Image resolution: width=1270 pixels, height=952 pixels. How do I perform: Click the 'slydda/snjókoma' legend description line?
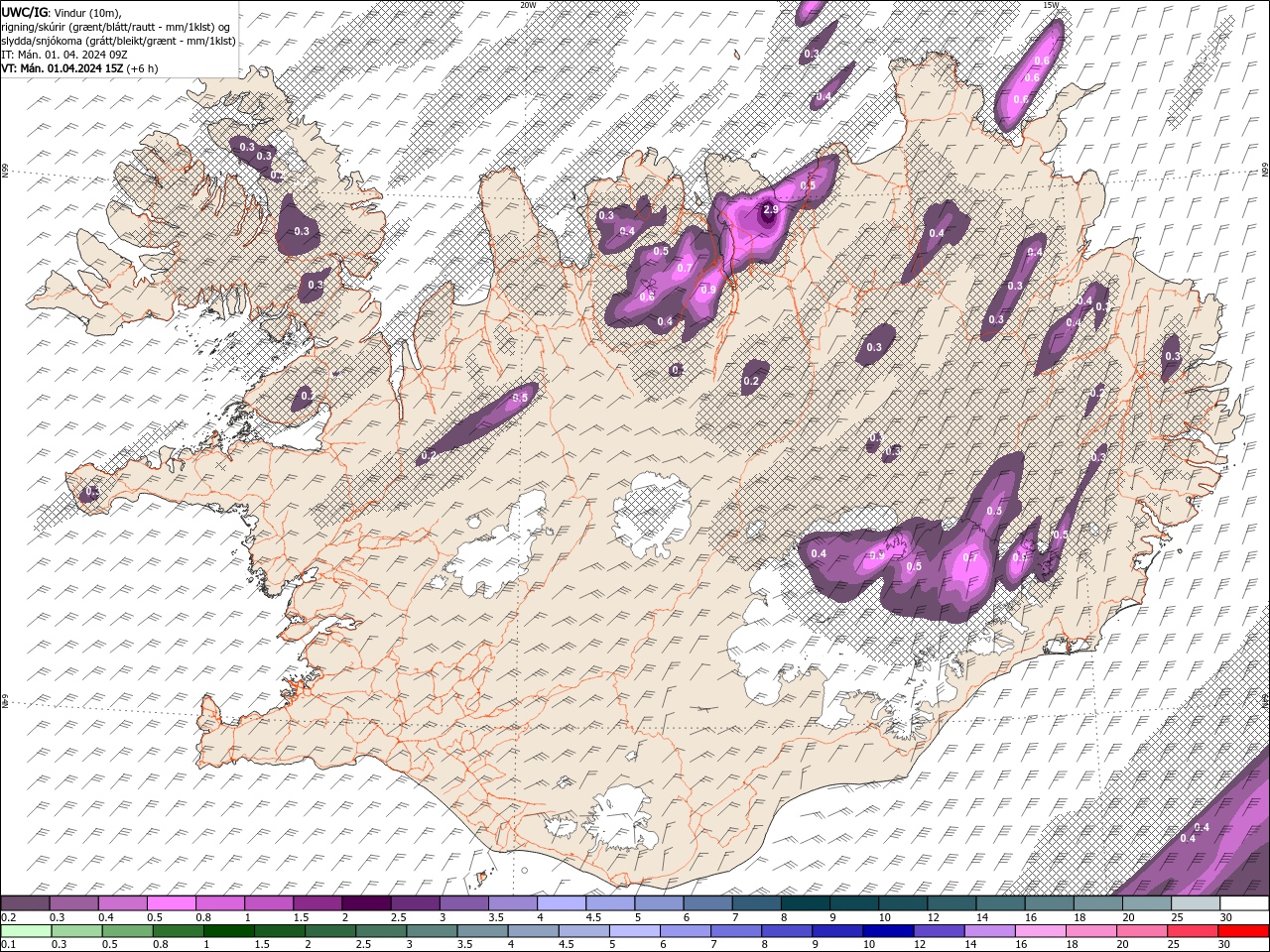tap(118, 41)
